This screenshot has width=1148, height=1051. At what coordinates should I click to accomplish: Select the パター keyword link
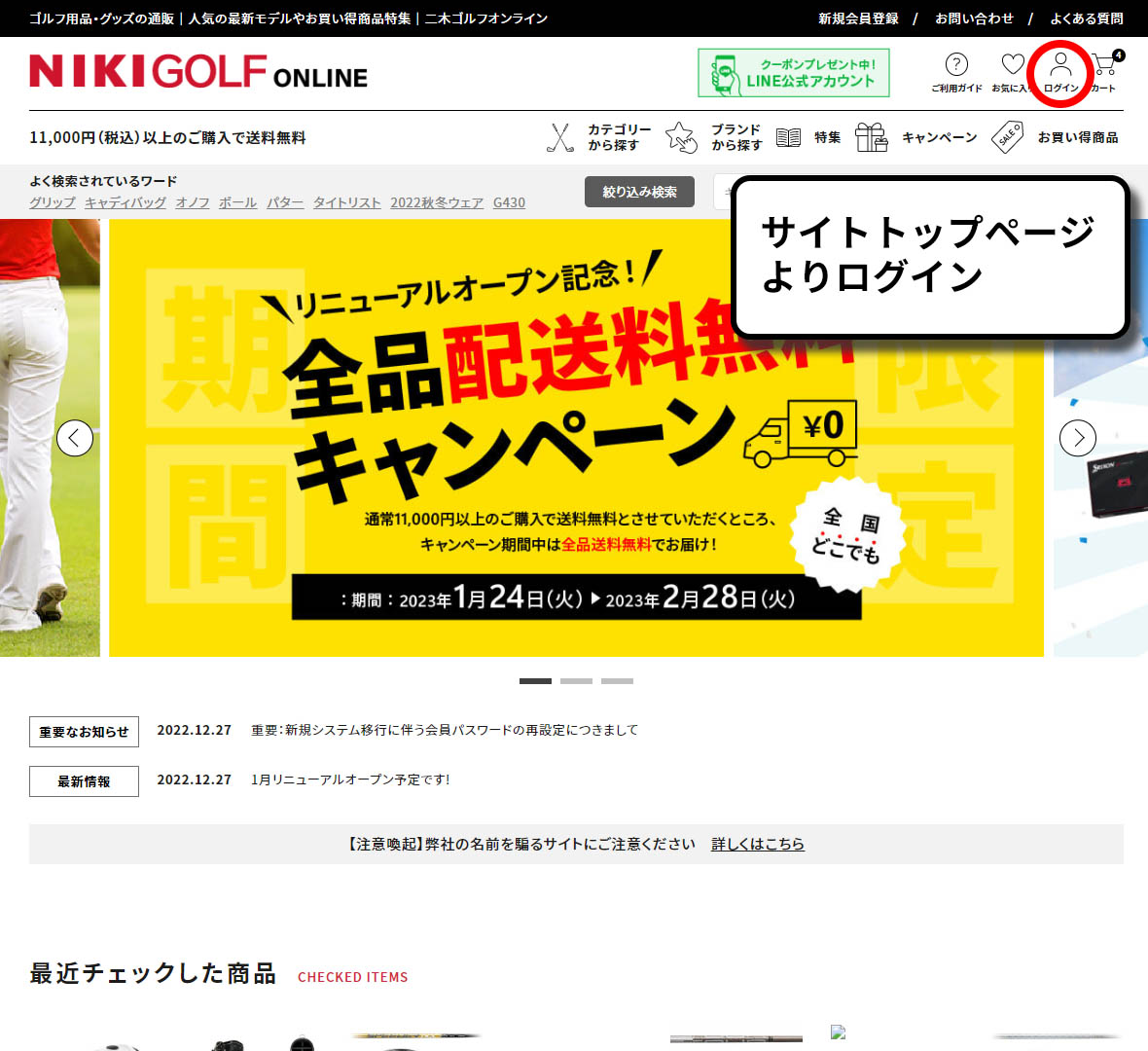point(285,202)
